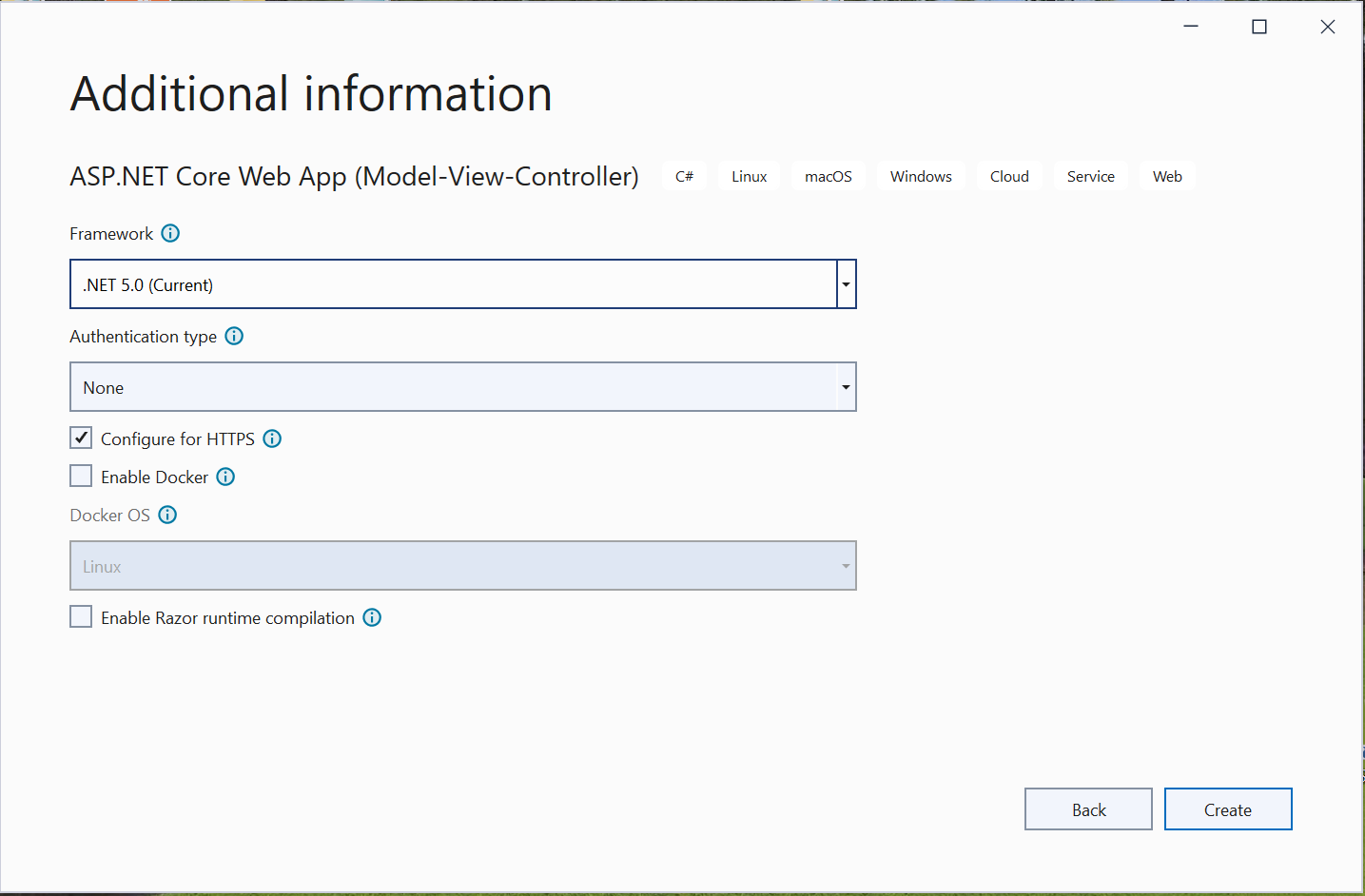Click the C# language tag
Image resolution: width=1365 pixels, height=896 pixels.
point(684,177)
